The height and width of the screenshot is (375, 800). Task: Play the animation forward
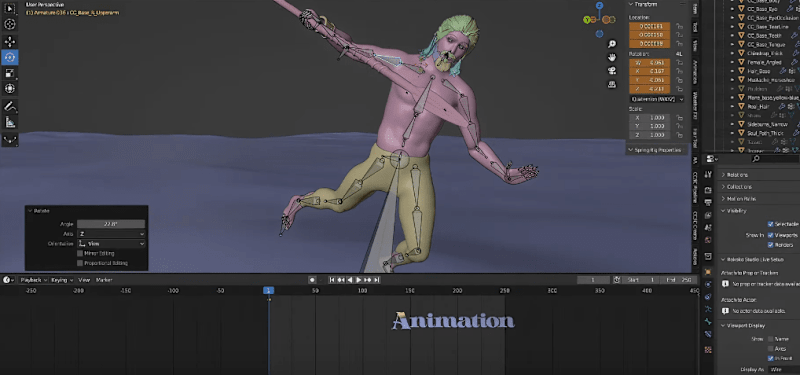pyautogui.click(x=359, y=280)
